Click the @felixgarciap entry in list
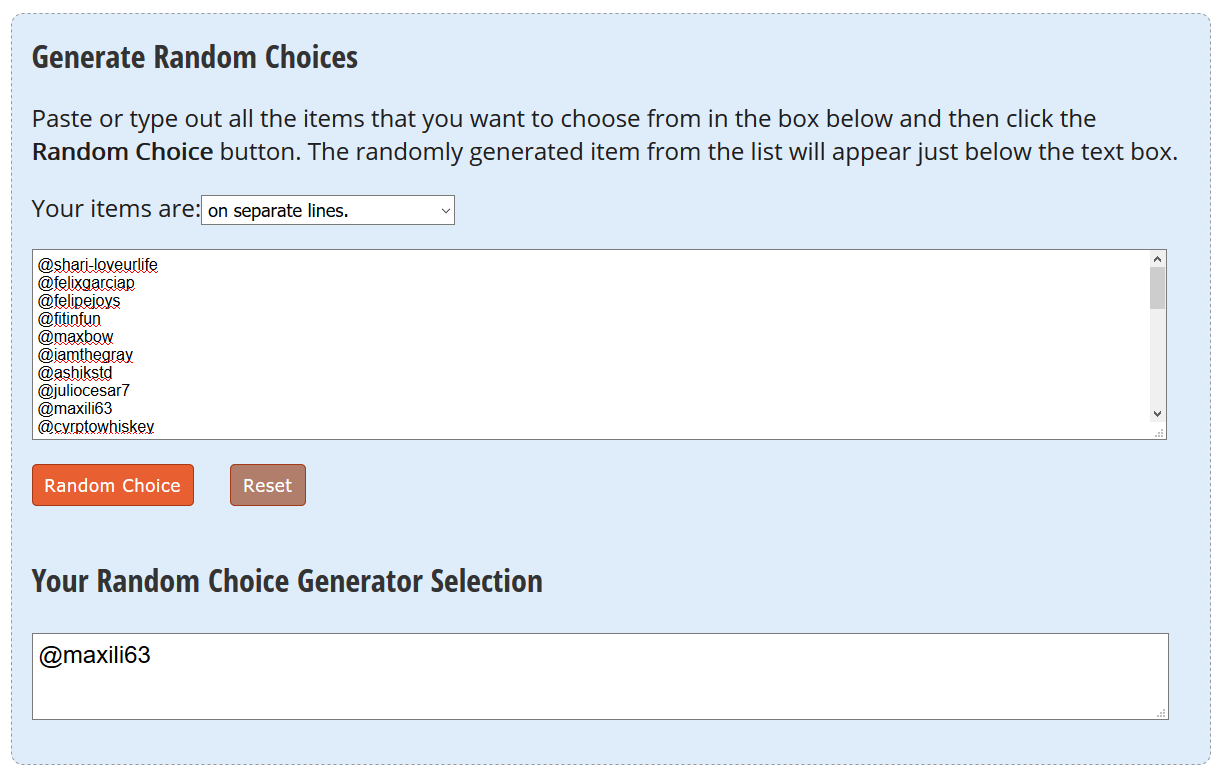Viewport: 1230px width, 777px height. click(x=86, y=283)
